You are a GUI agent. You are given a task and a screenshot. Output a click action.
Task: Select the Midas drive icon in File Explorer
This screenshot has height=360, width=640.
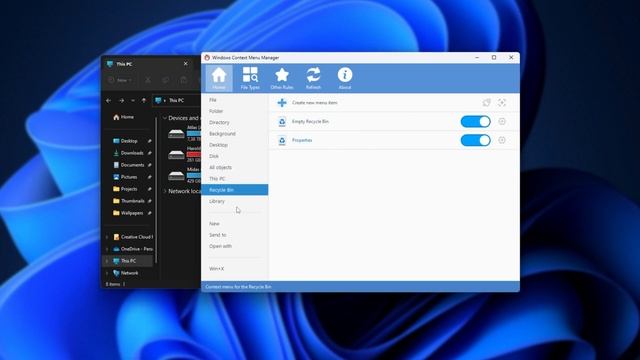(x=176, y=176)
